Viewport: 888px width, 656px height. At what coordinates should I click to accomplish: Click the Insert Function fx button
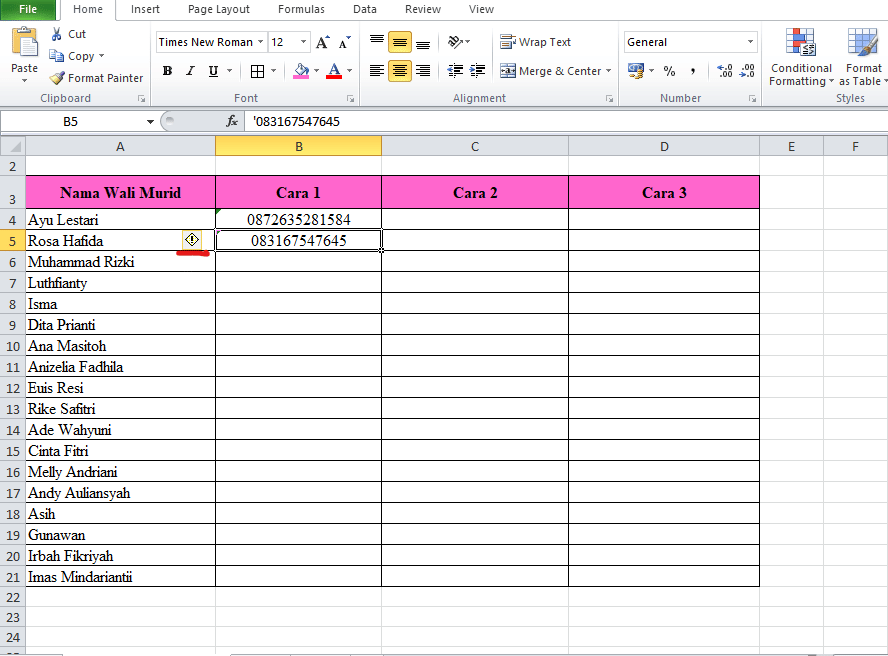(232, 120)
